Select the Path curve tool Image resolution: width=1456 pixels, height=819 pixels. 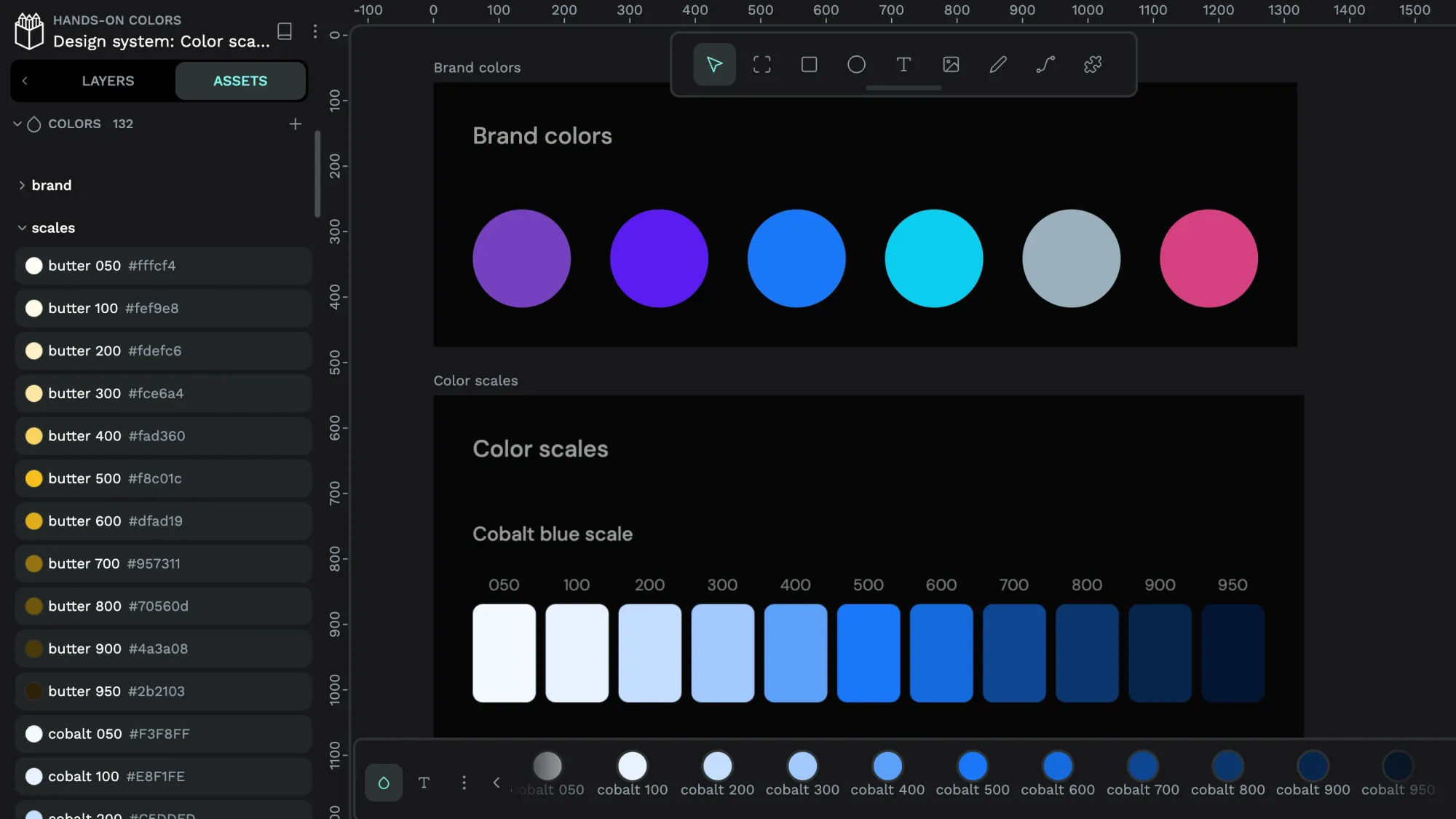[x=1045, y=65]
